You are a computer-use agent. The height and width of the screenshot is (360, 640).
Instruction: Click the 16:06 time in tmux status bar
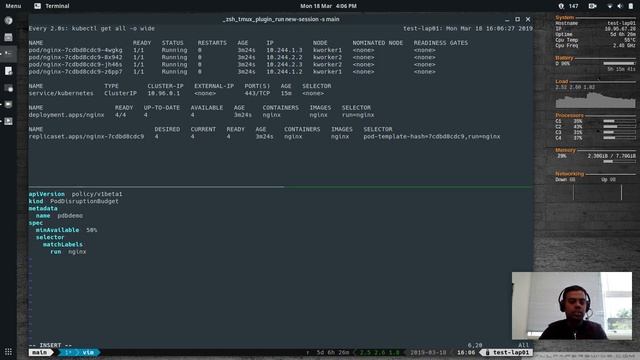(x=466, y=352)
